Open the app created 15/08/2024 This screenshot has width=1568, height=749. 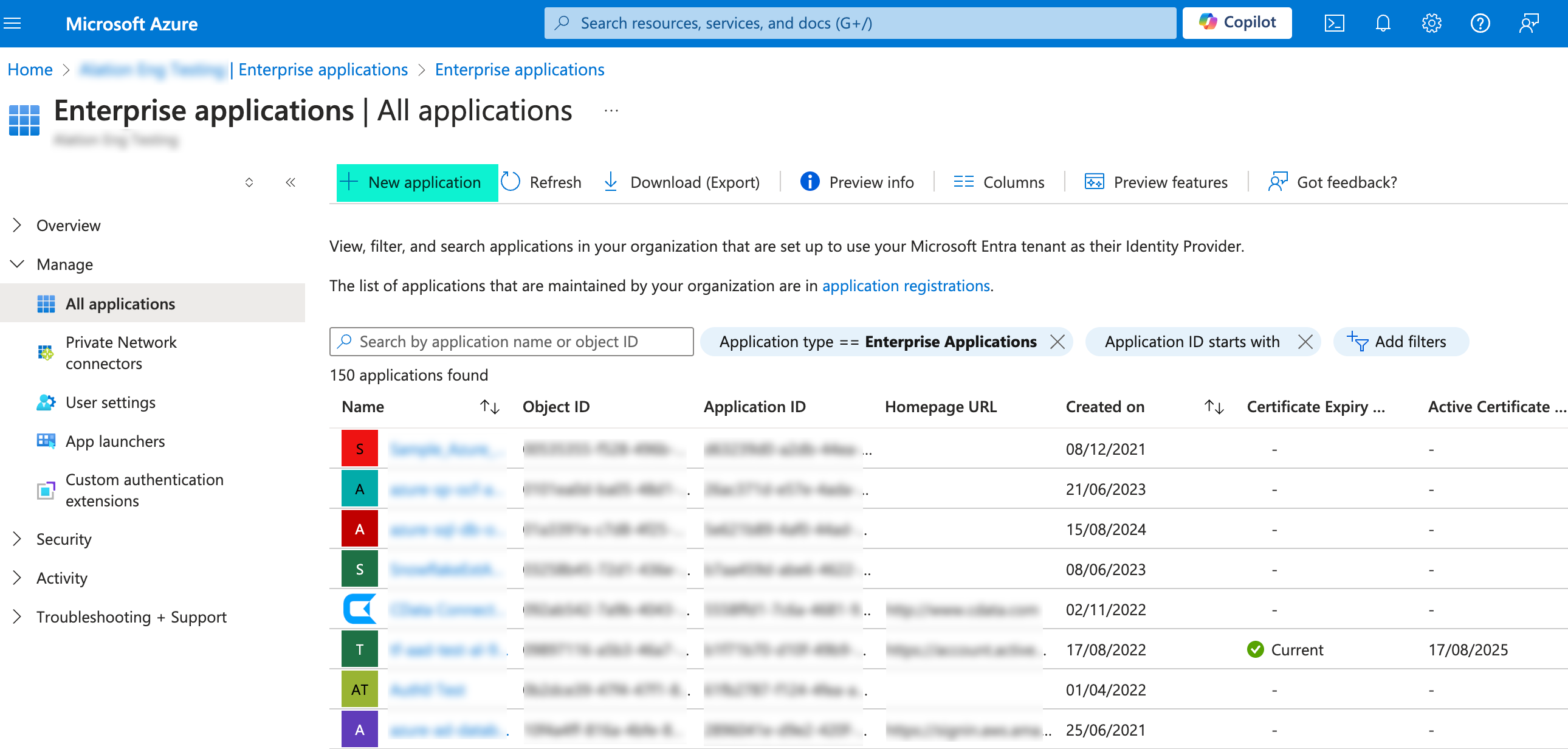coord(447,529)
